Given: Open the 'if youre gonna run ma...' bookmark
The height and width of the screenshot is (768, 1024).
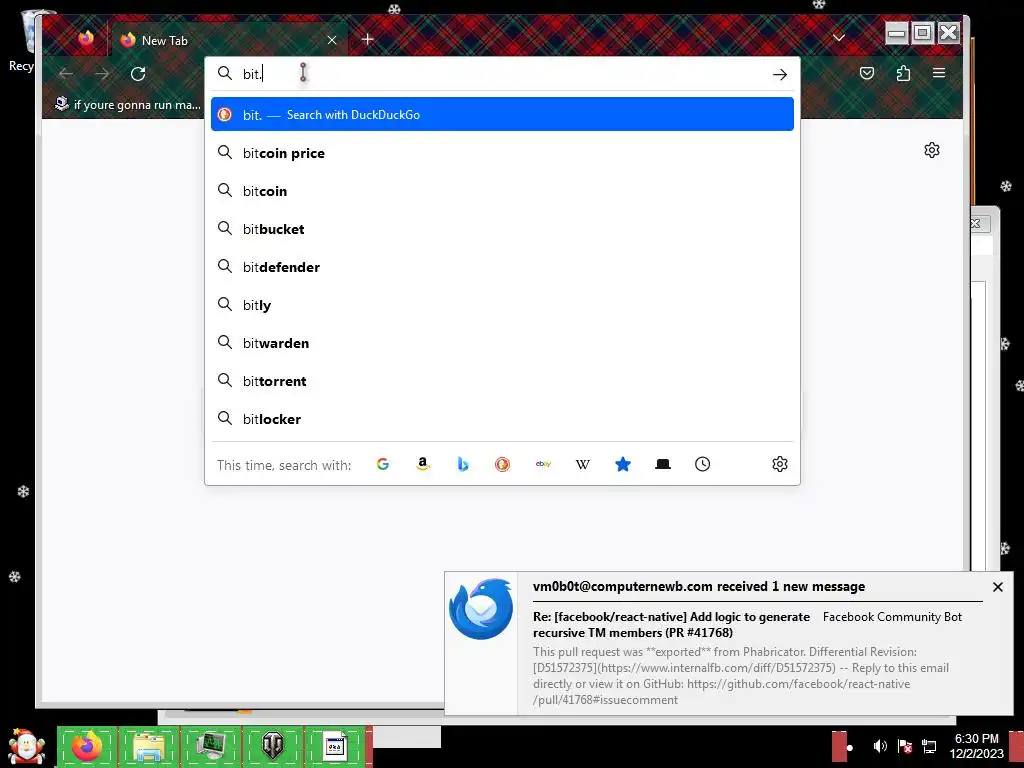Looking at the screenshot, I should [129, 104].
